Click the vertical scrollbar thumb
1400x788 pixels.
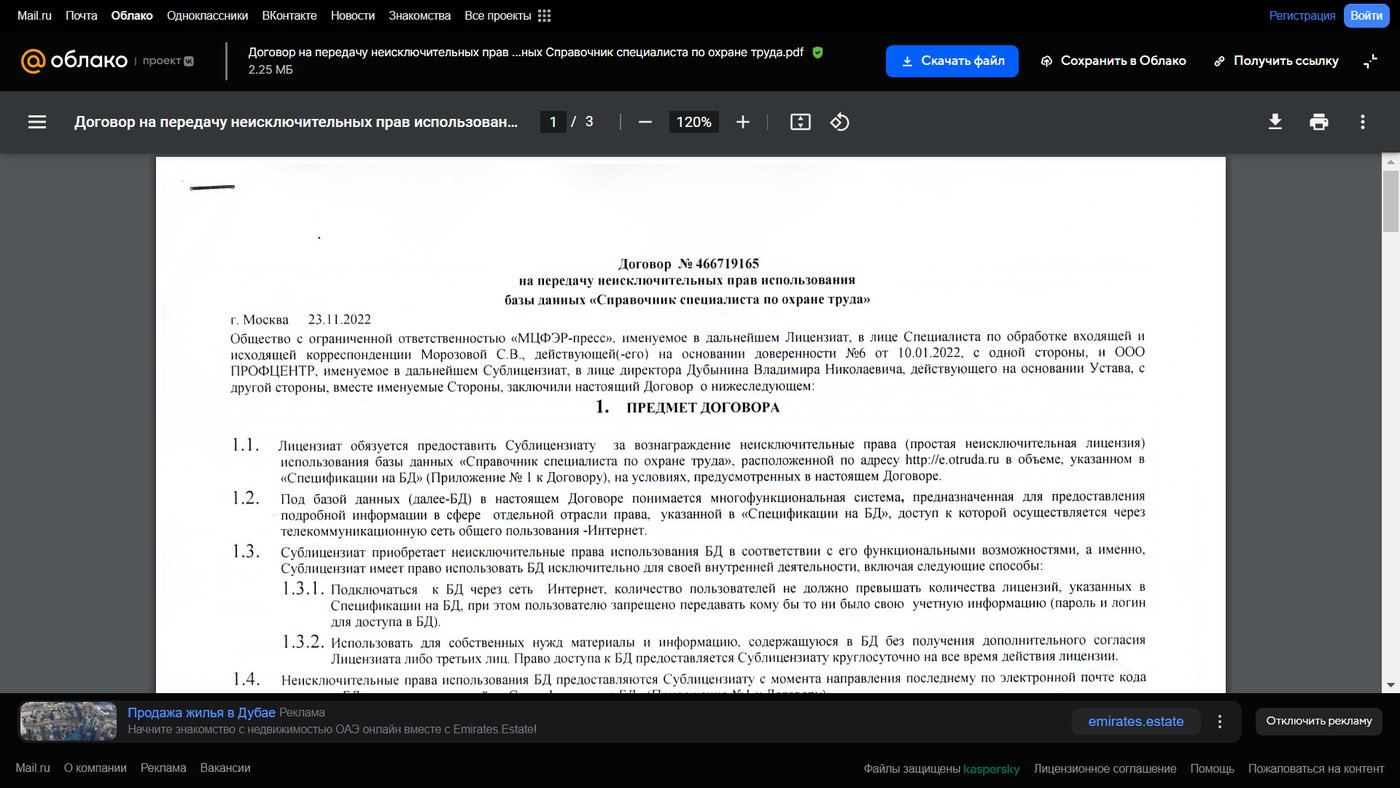click(1390, 200)
